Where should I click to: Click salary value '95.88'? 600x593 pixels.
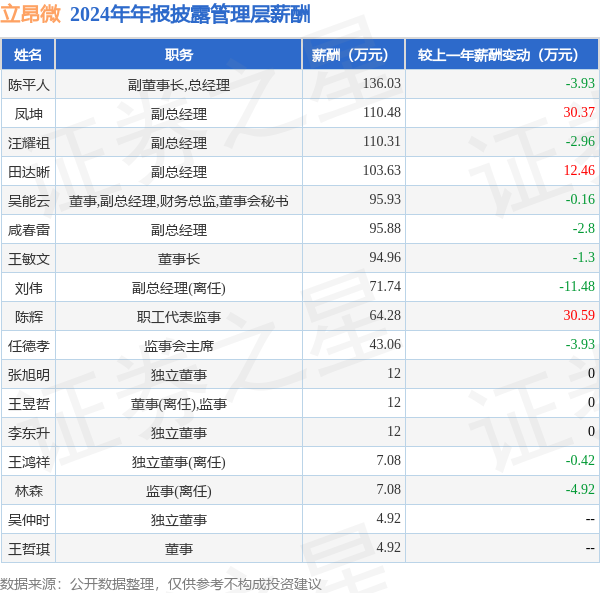click(385, 228)
